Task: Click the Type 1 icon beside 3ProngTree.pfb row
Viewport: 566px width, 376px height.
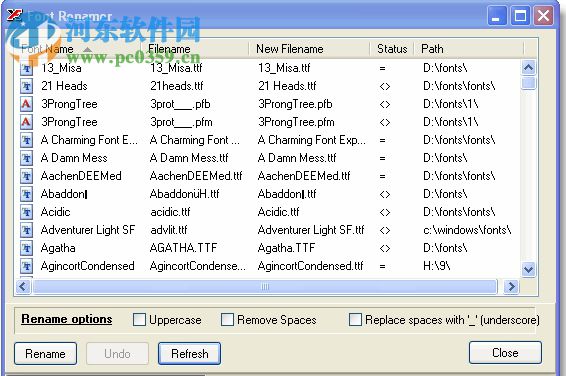Action: 26,104
